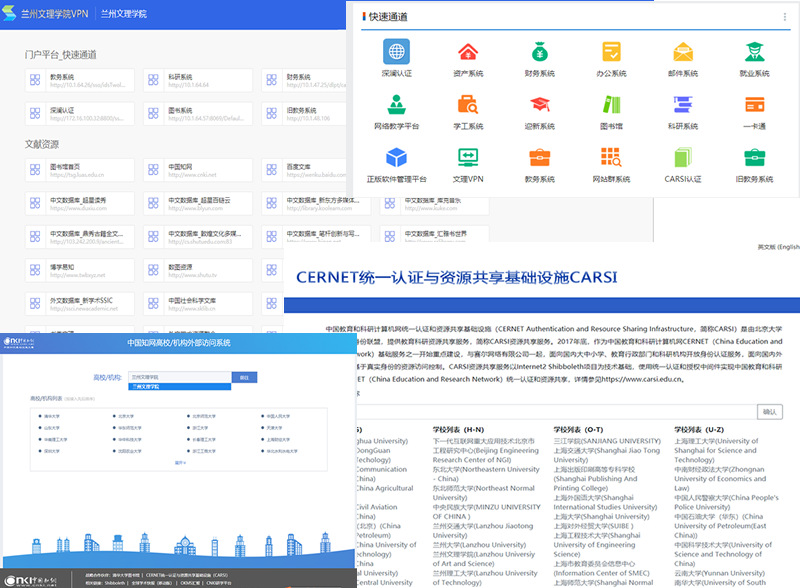This screenshot has width=800, height=588.
Task: Open the 文理VPN monitor icon
Action: 468,157
